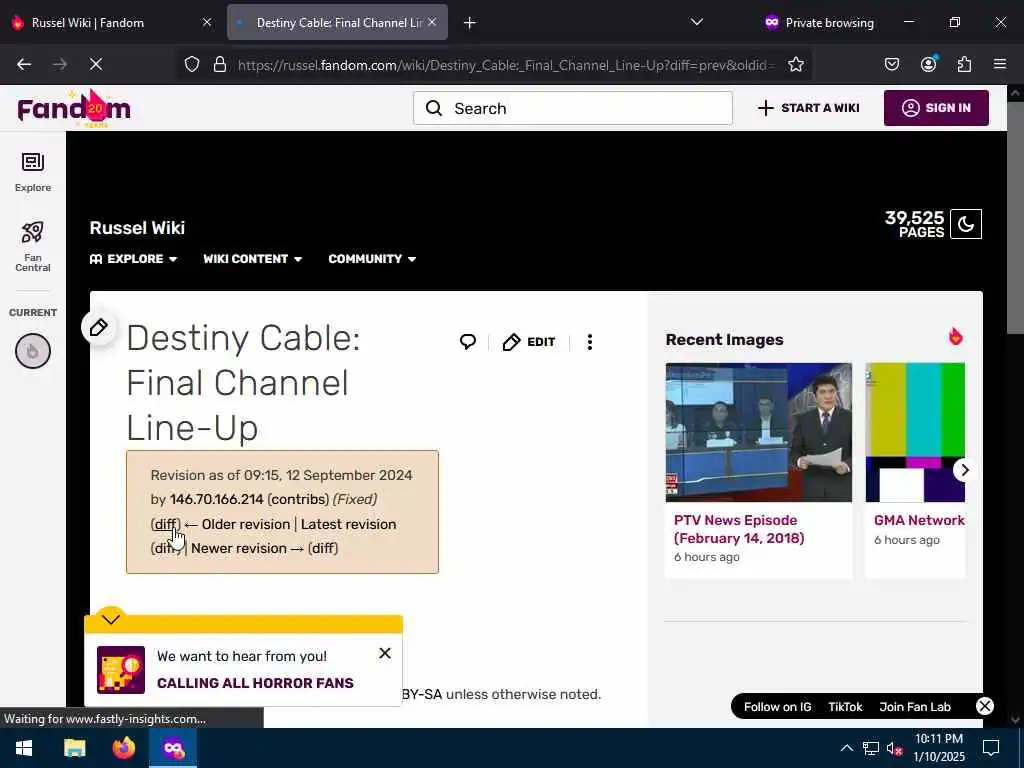The width and height of the screenshot is (1024, 768).
Task: Open PTV News Episode (February 14, 2018) link
Action: [739, 529]
